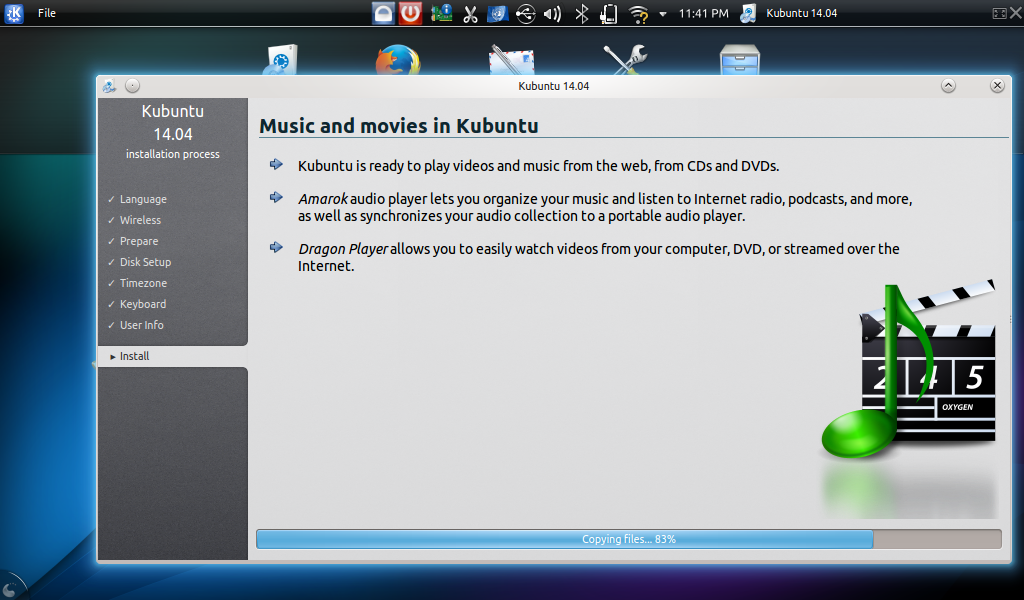Viewport: 1024px width, 600px height.
Task: Click the desktop installer disc icon
Action: pos(281,60)
